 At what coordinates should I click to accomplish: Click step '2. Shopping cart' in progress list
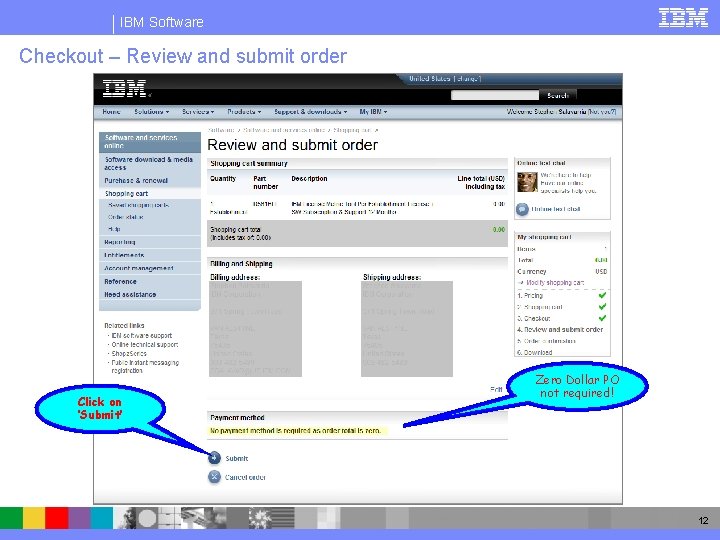click(540, 307)
